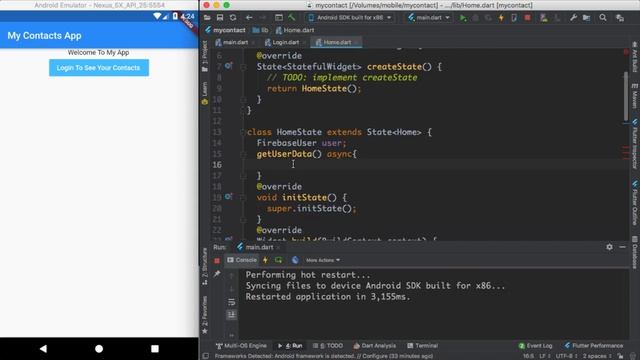Run the app with green play icon

point(463,18)
